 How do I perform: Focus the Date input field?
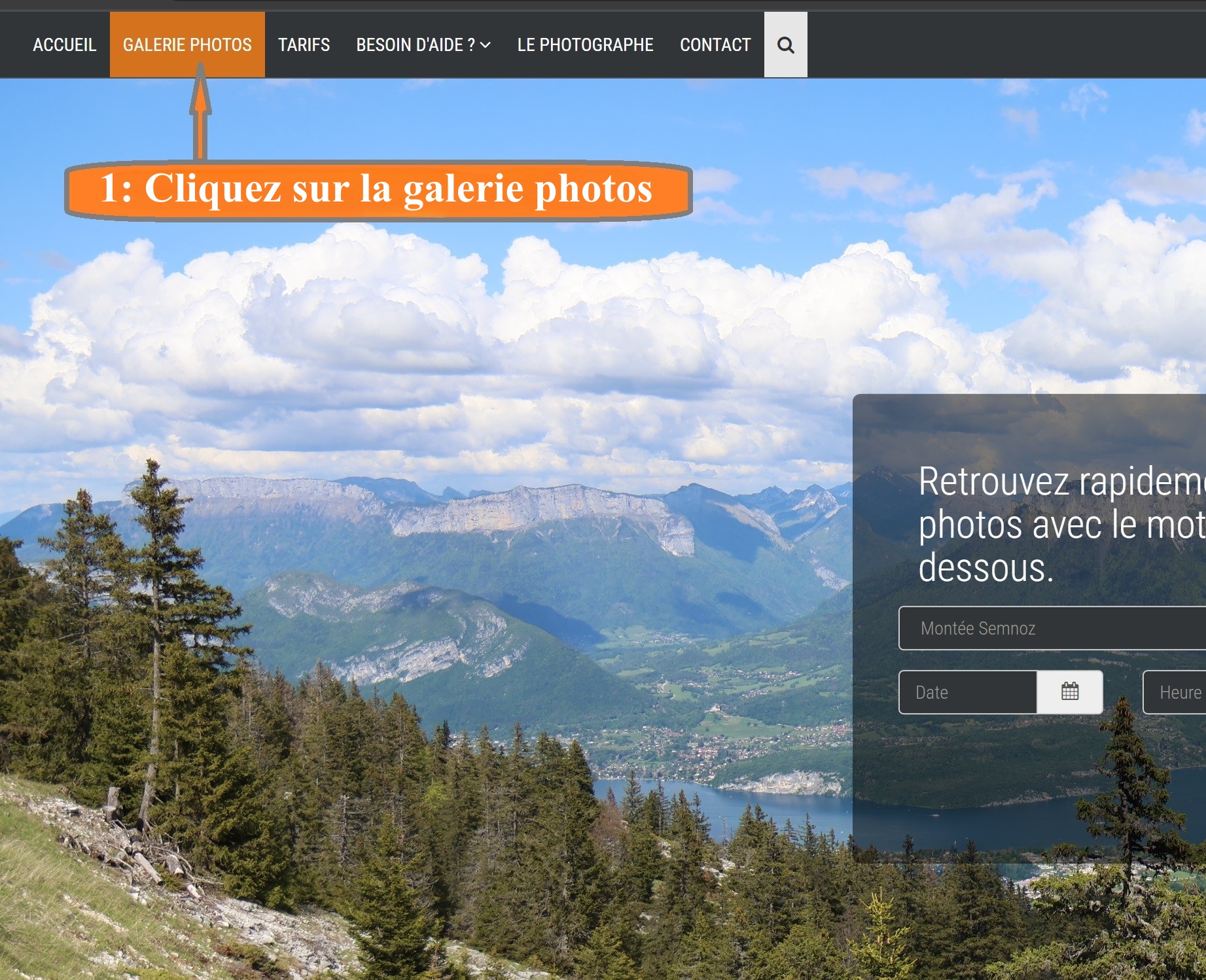pyautogui.click(x=968, y=692)
